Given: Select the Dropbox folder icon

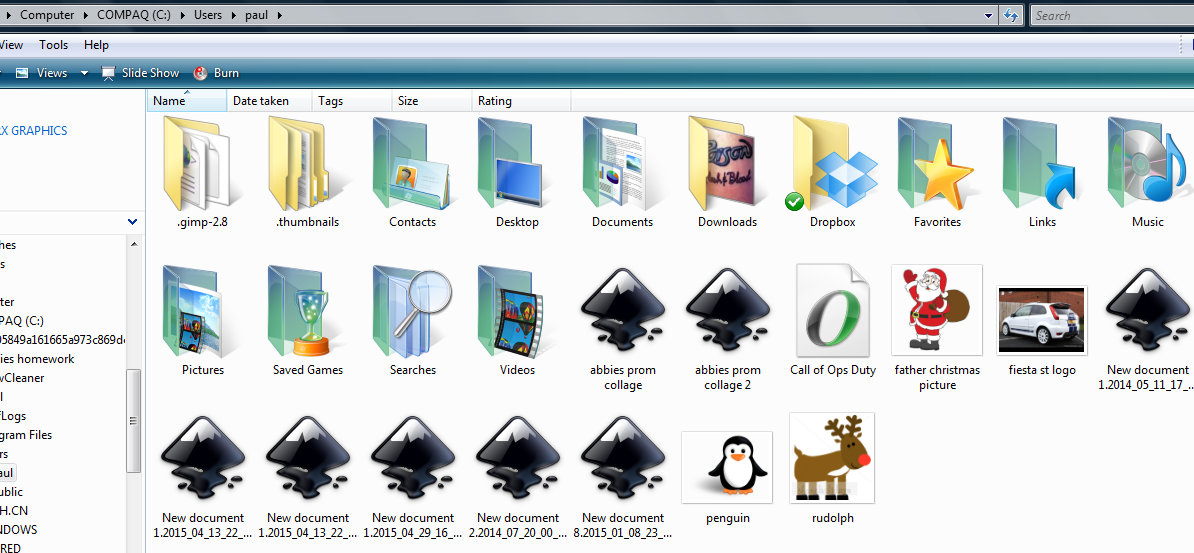Looking at the screenshot, I should (832, 164).
